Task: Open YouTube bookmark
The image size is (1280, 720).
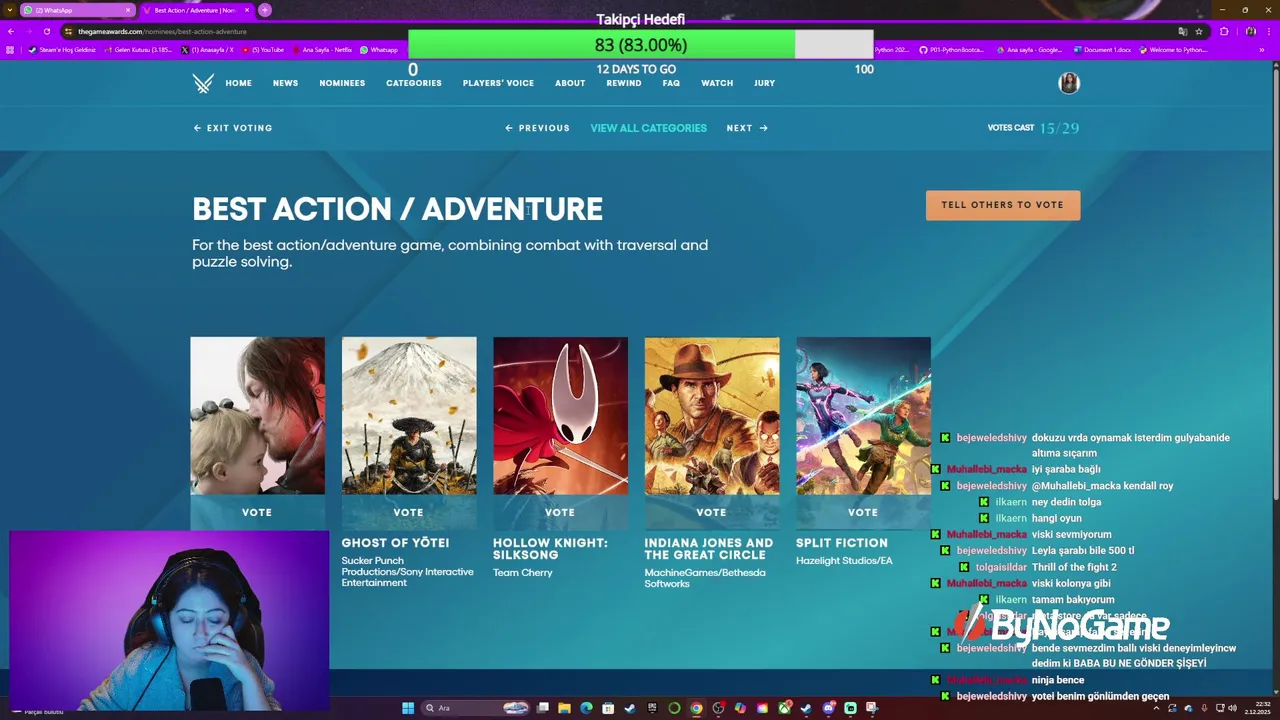Action: 264,50
